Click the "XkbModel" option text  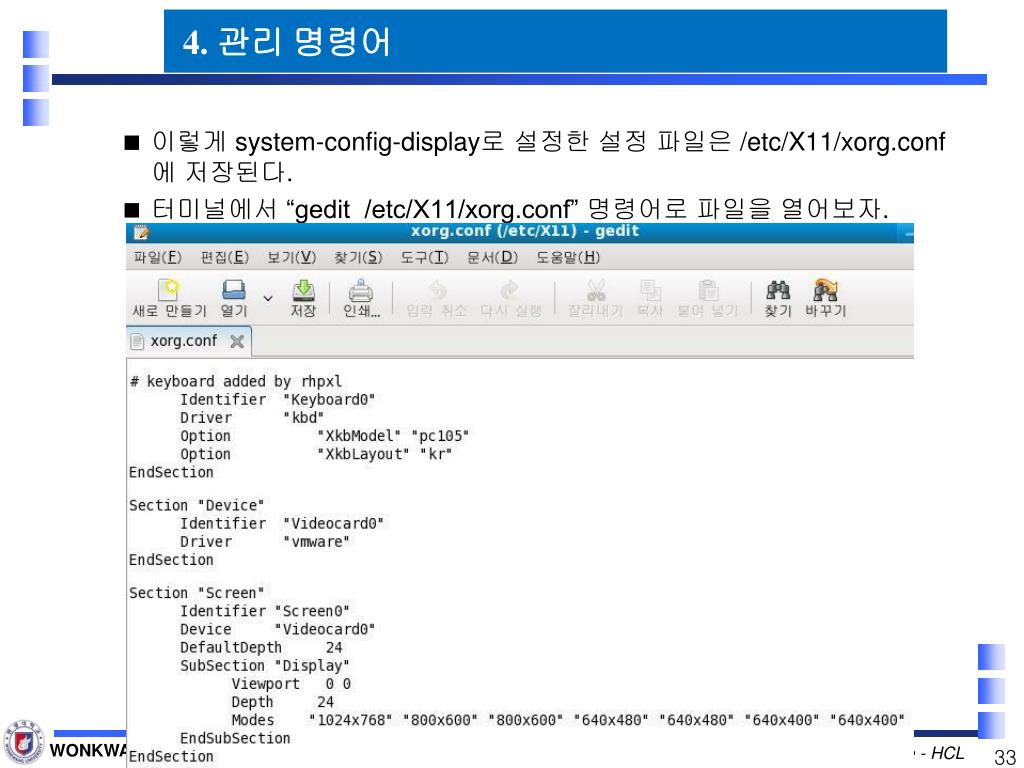coord(359,436)
